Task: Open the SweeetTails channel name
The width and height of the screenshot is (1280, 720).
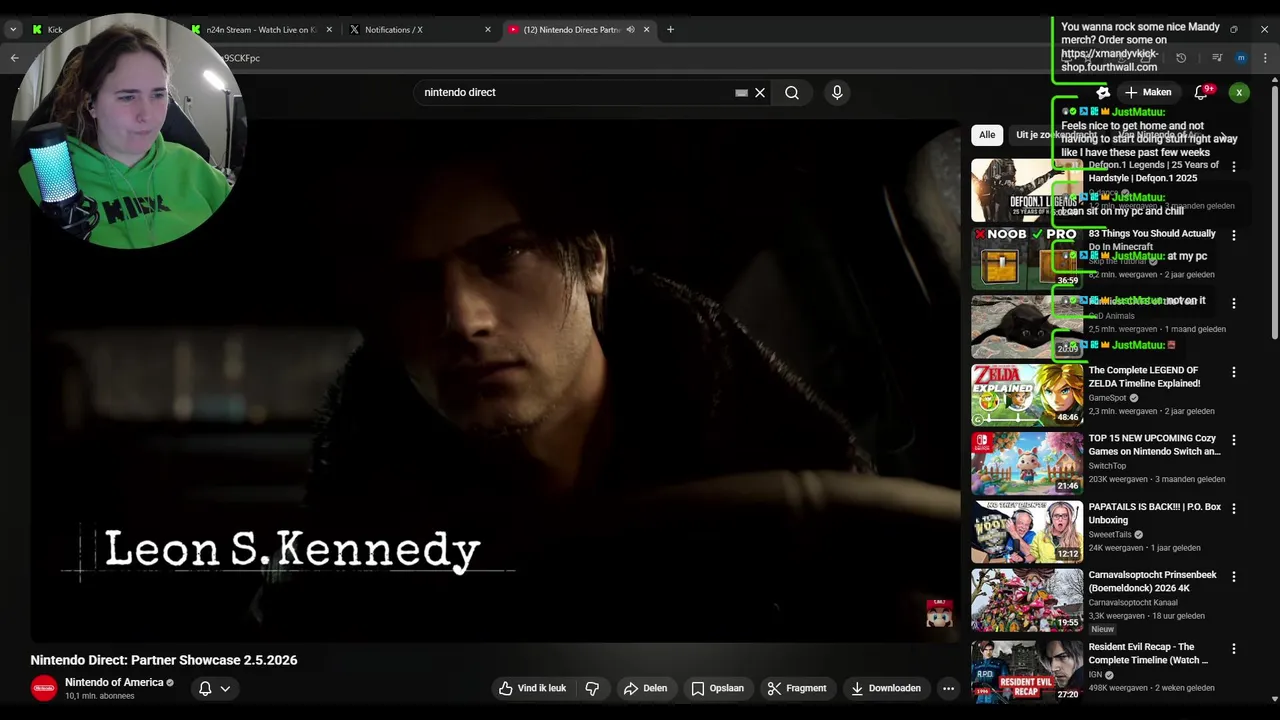Action: (x=1110, y=534)
